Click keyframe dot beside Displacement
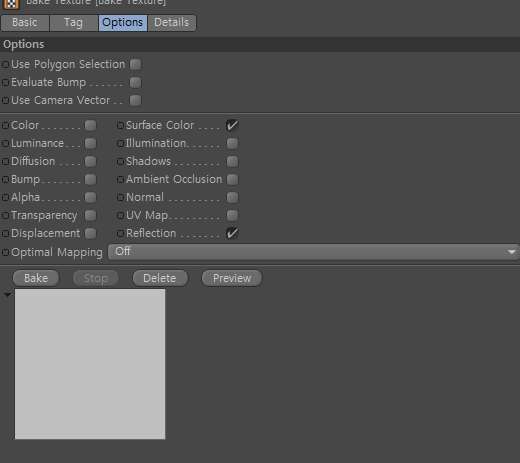Viewport: 520px width, 463px height. tap(5, 233)
